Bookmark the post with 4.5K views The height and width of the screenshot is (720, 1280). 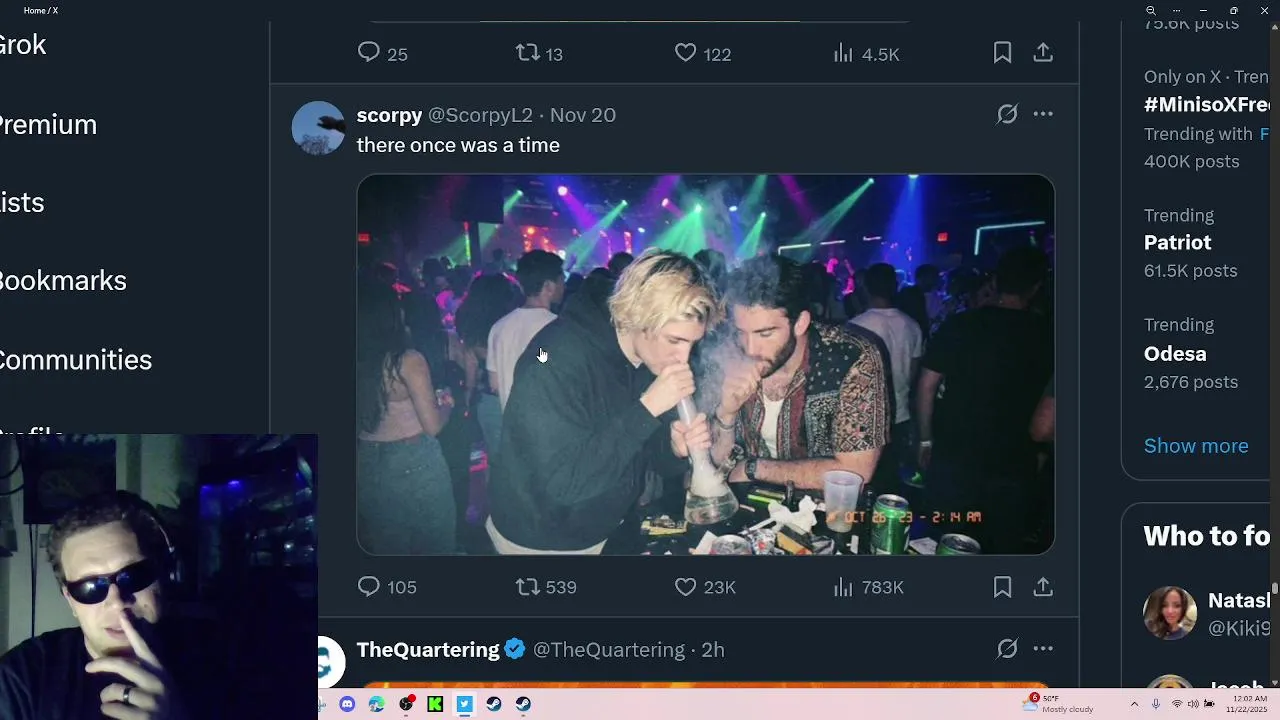click(x=1002, y=53)
